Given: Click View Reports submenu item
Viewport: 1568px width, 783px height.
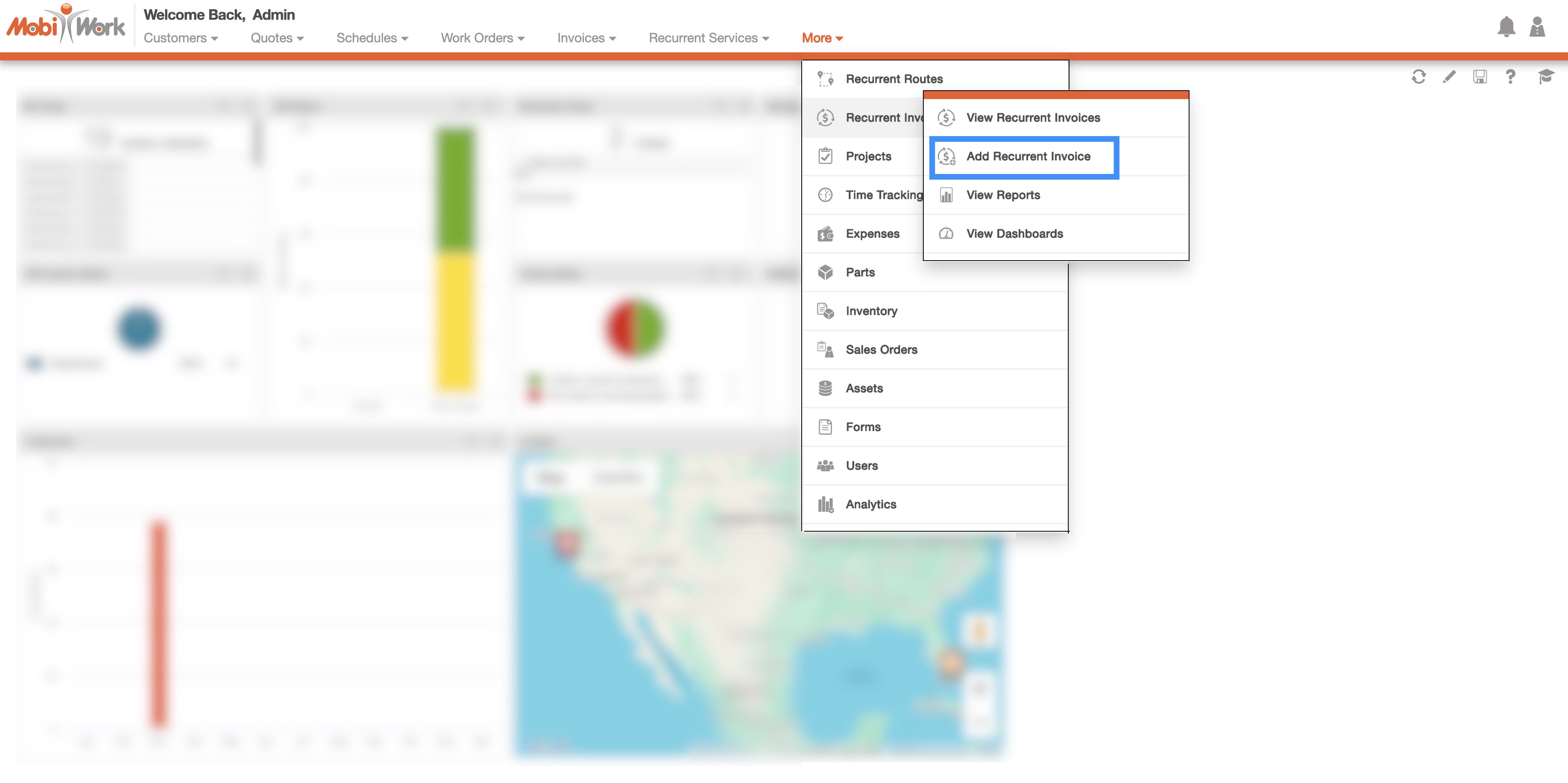Looking at the screenshot, I should [x=1003, y=195].
